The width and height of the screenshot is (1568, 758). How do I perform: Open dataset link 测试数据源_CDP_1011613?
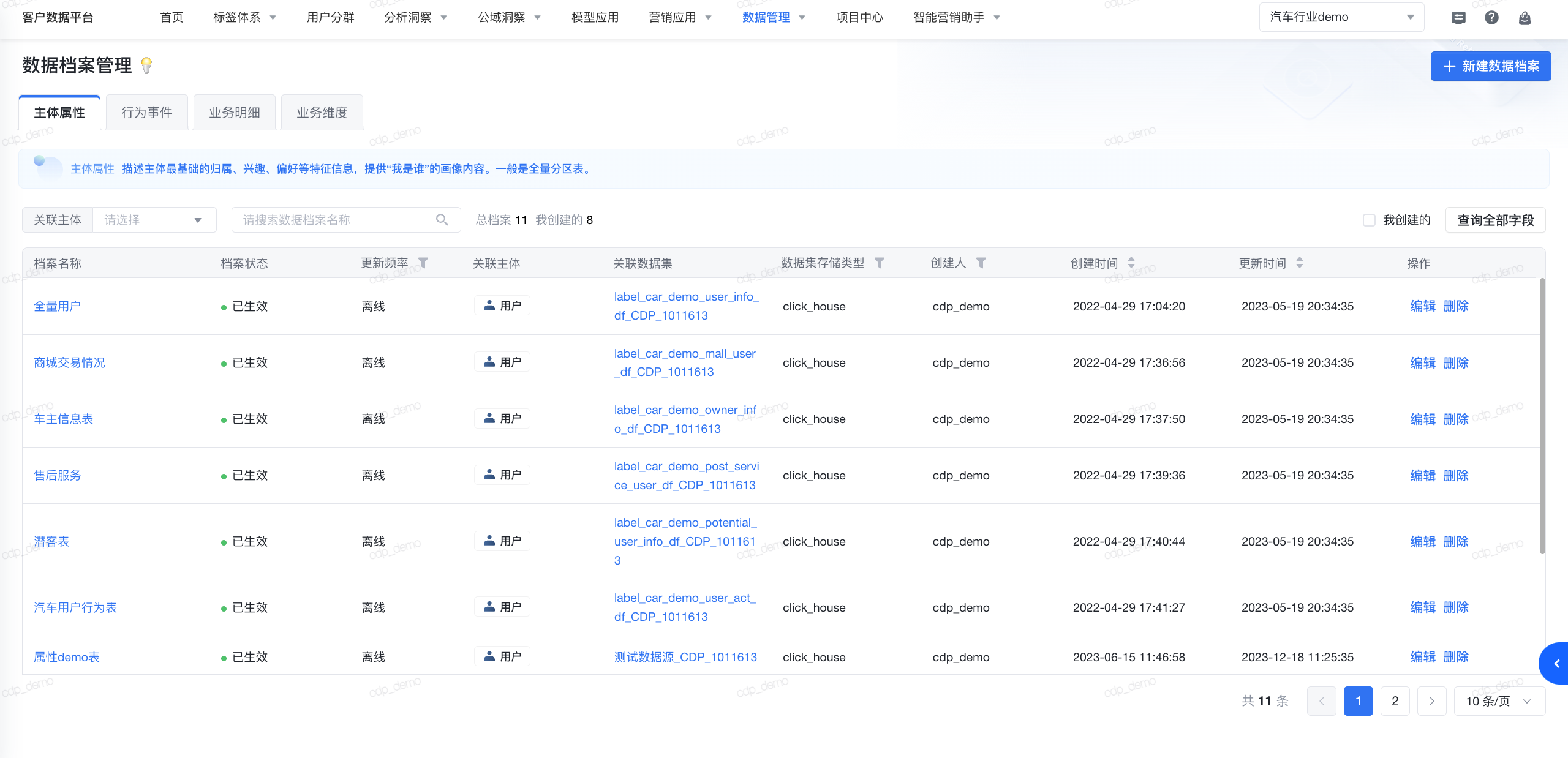tap(685, 657)
